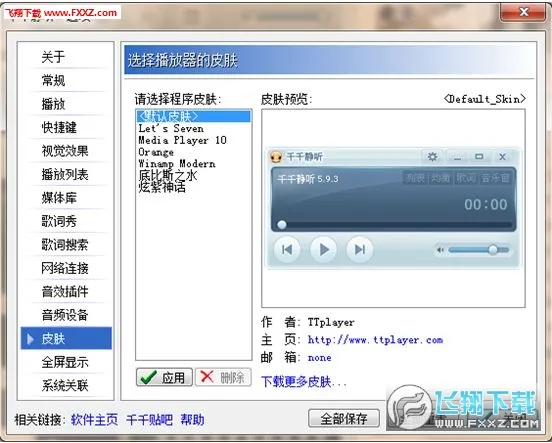Click the gear settings icon in preview
The image size is (552, 443).
[432, 156]
